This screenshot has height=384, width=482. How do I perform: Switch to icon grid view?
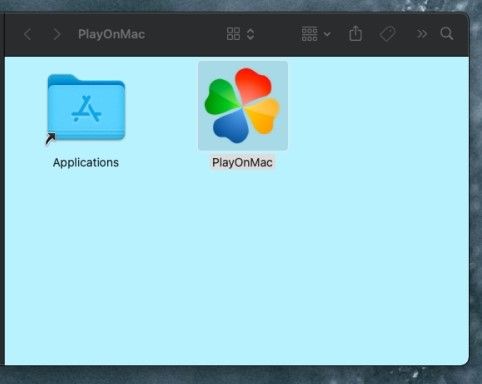tap(233, 34)
